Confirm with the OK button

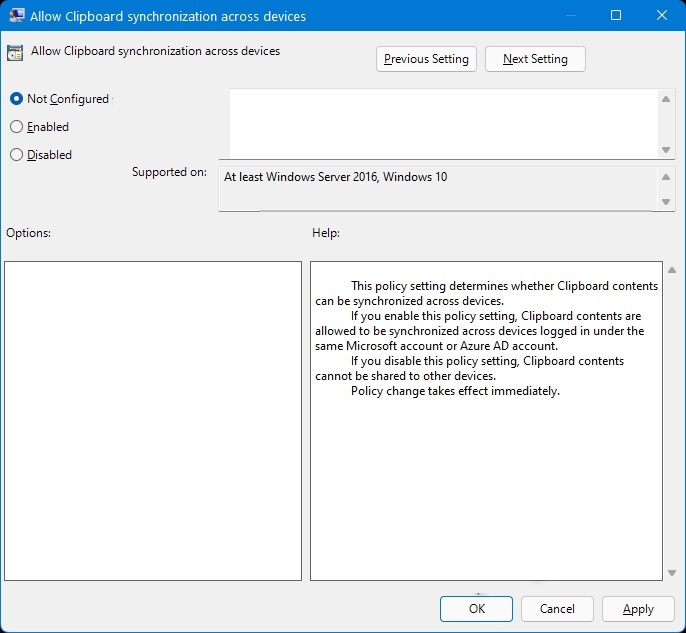476,609
